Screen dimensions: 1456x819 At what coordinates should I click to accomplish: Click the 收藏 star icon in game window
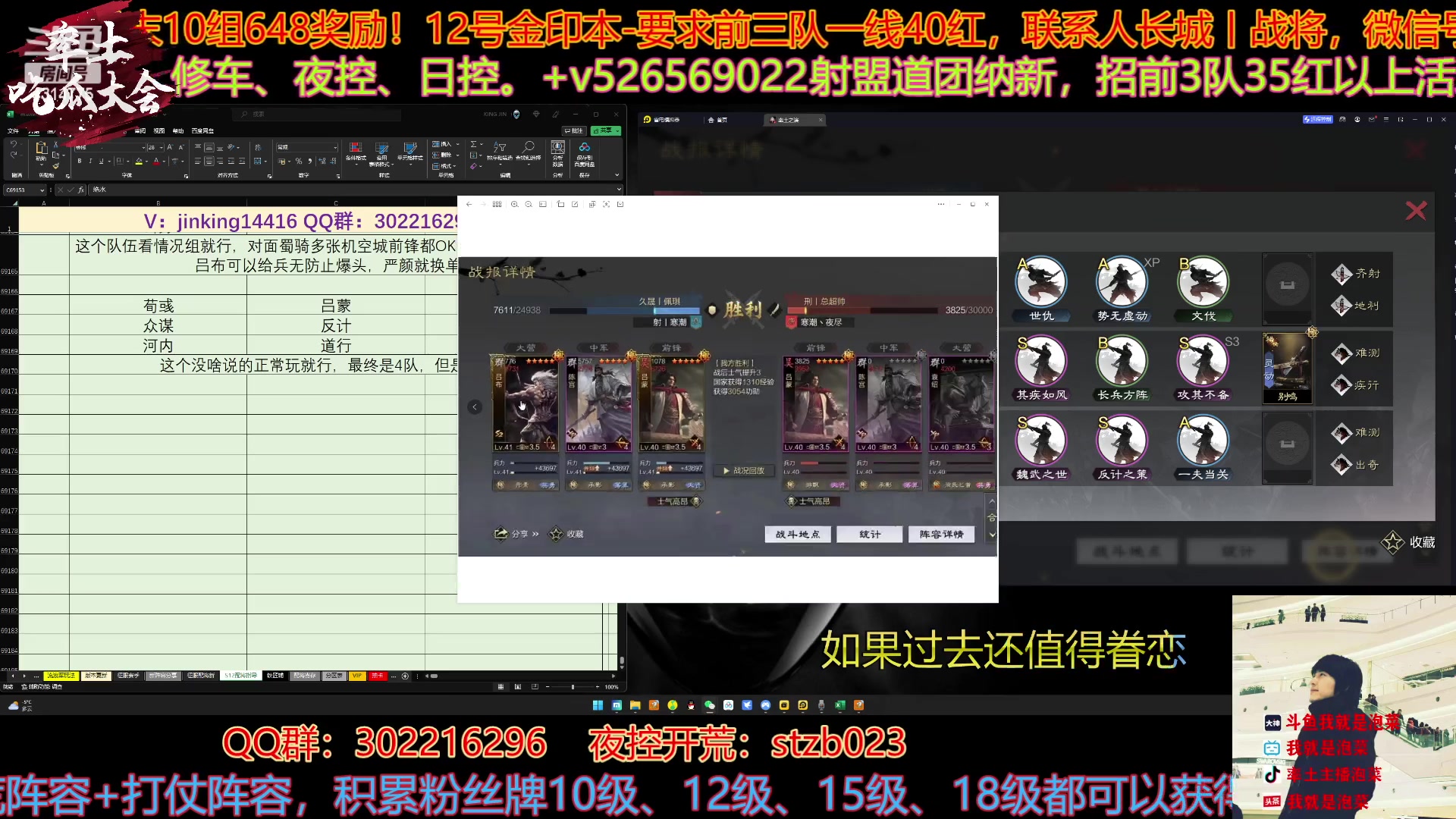tap(1393, 542)
